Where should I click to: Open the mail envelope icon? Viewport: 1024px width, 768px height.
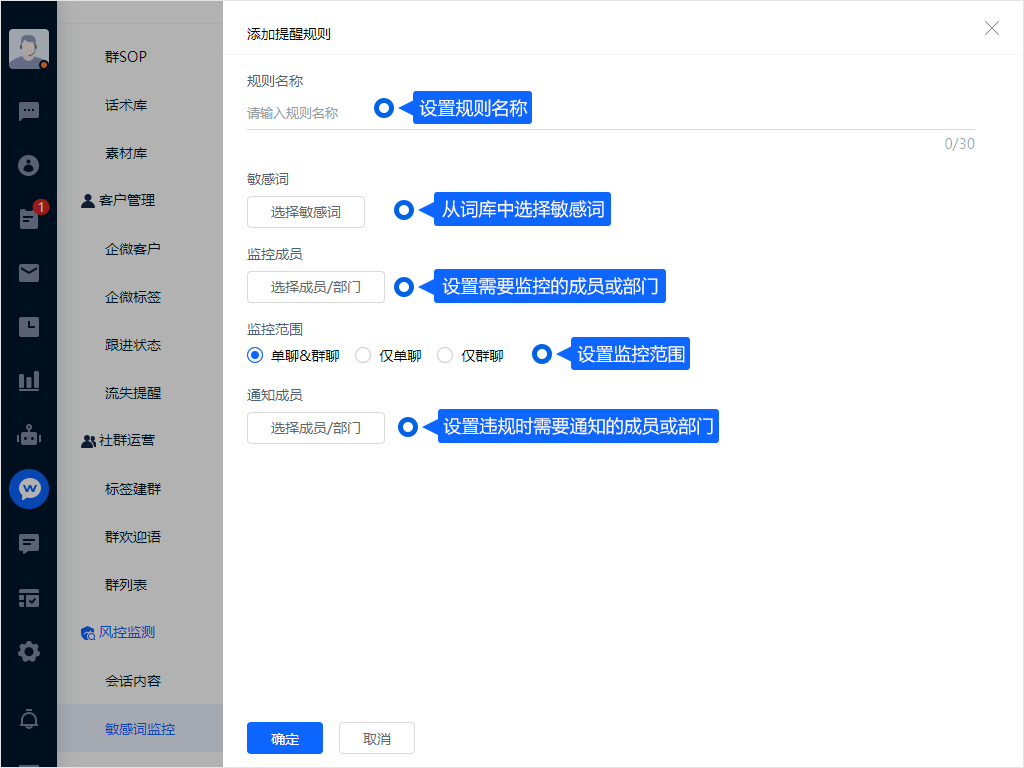29,273
